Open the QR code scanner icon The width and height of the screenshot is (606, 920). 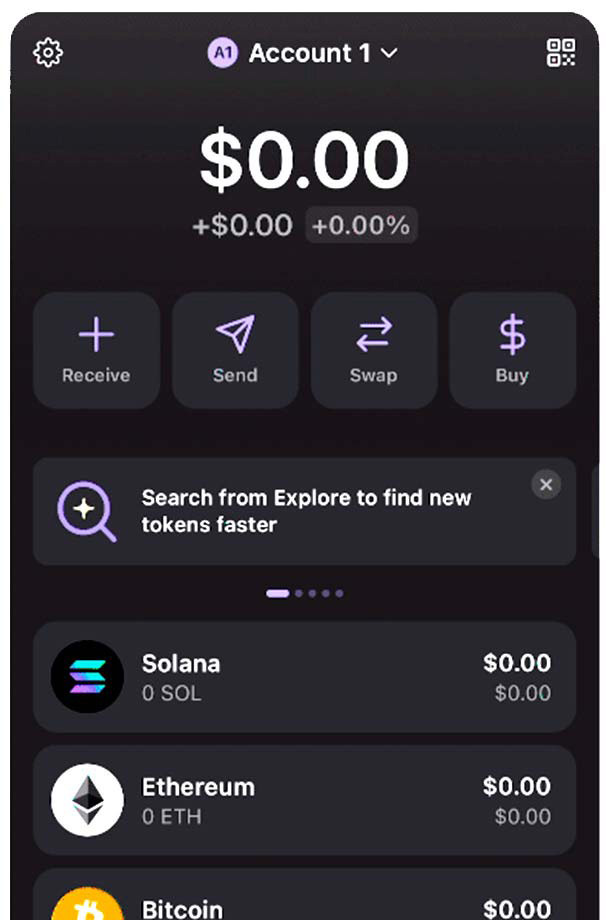pyautogui.click(x=561, y=53)
